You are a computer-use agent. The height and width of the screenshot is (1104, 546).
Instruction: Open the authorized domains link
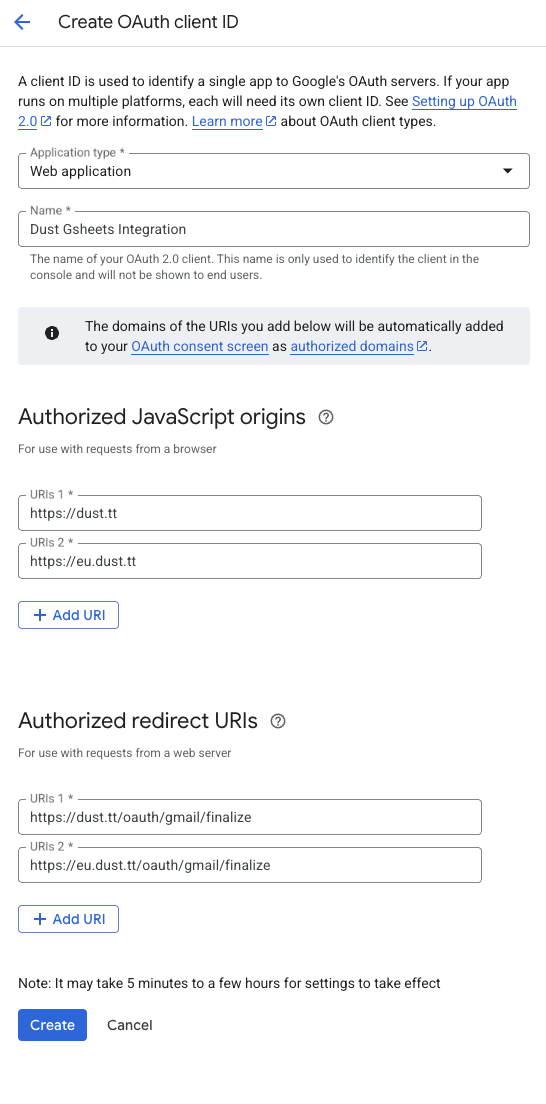coord(352,346)
